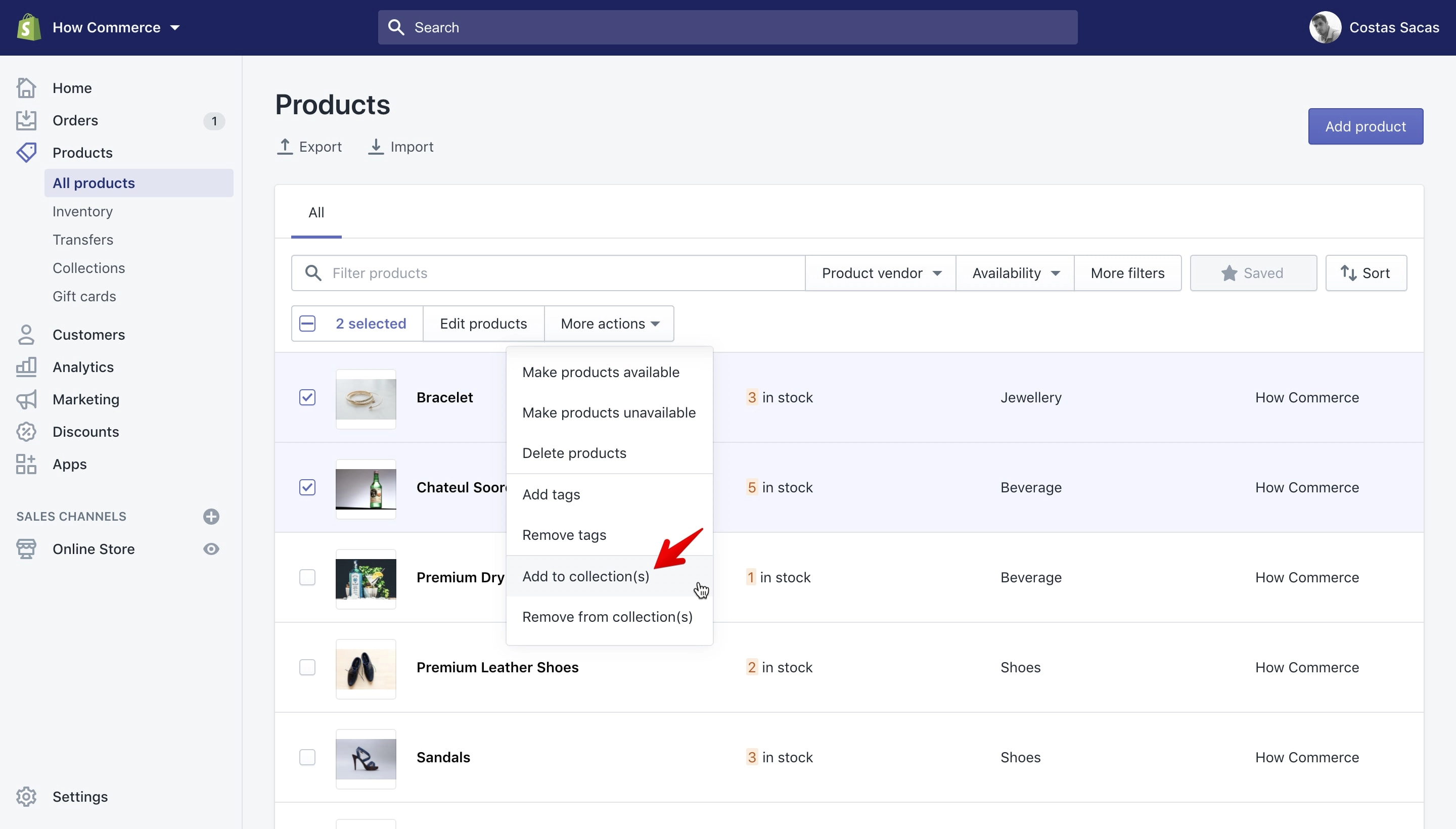Image resolution: width=1456 pixels, height=829 pixels.
Task: Uncheck the Chateul Soor product checkbox
Action: [x=307, y=487]
